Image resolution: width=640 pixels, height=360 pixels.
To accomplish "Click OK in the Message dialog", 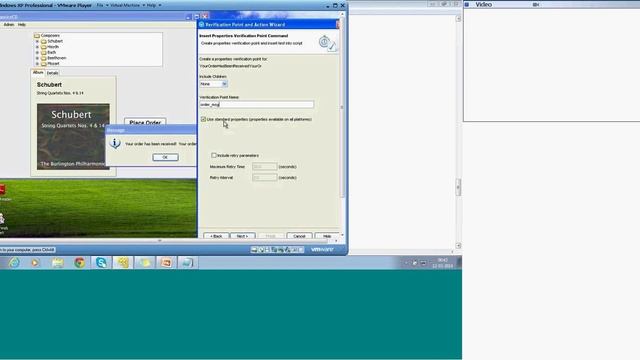I will [x=165, y=157].
